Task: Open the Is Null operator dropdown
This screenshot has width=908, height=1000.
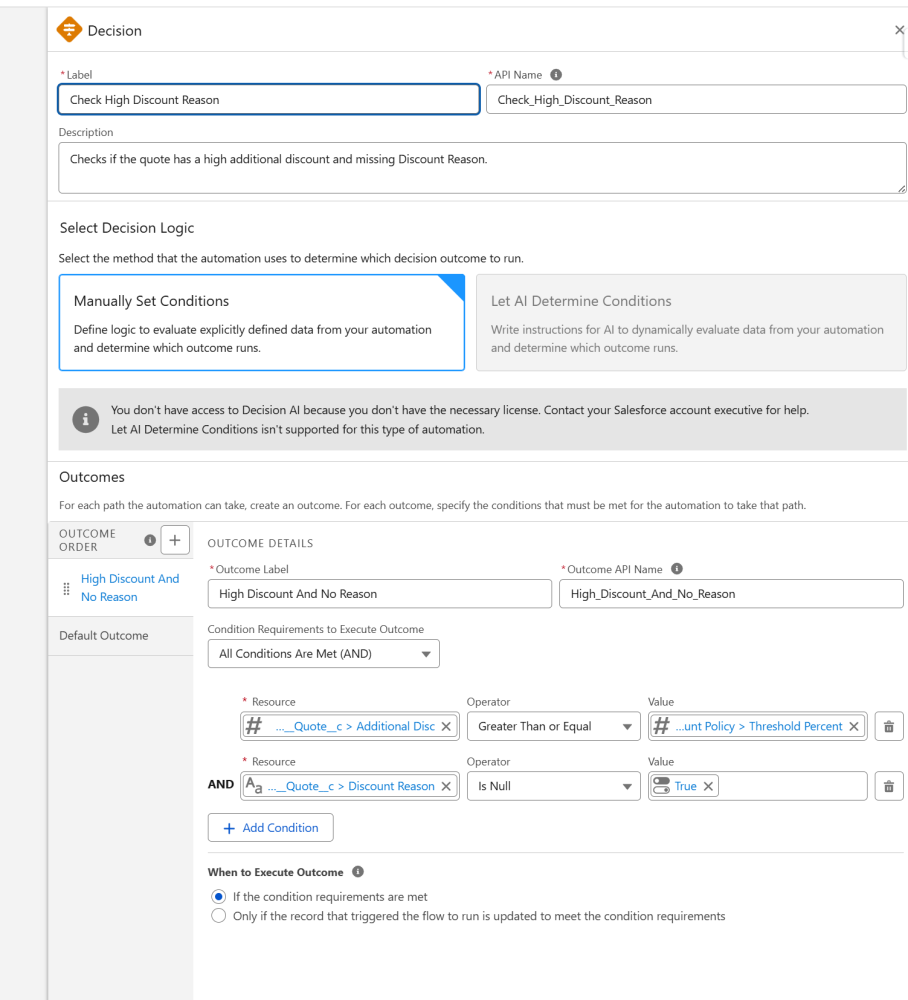Action: 553,786
